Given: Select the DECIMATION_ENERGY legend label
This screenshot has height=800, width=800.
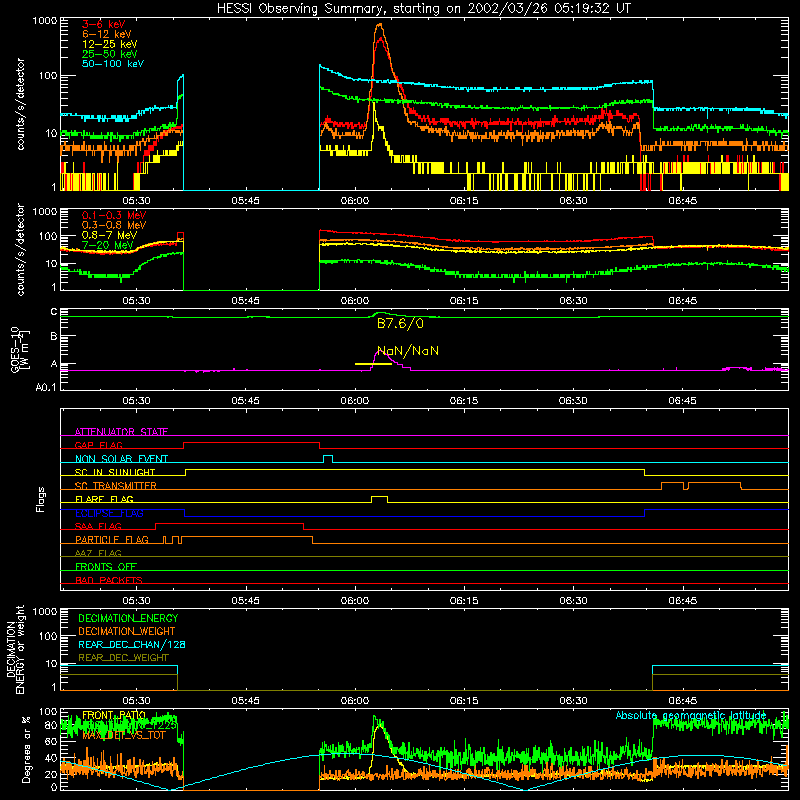Looking at the screenshot, I should (x=128, y=618).
